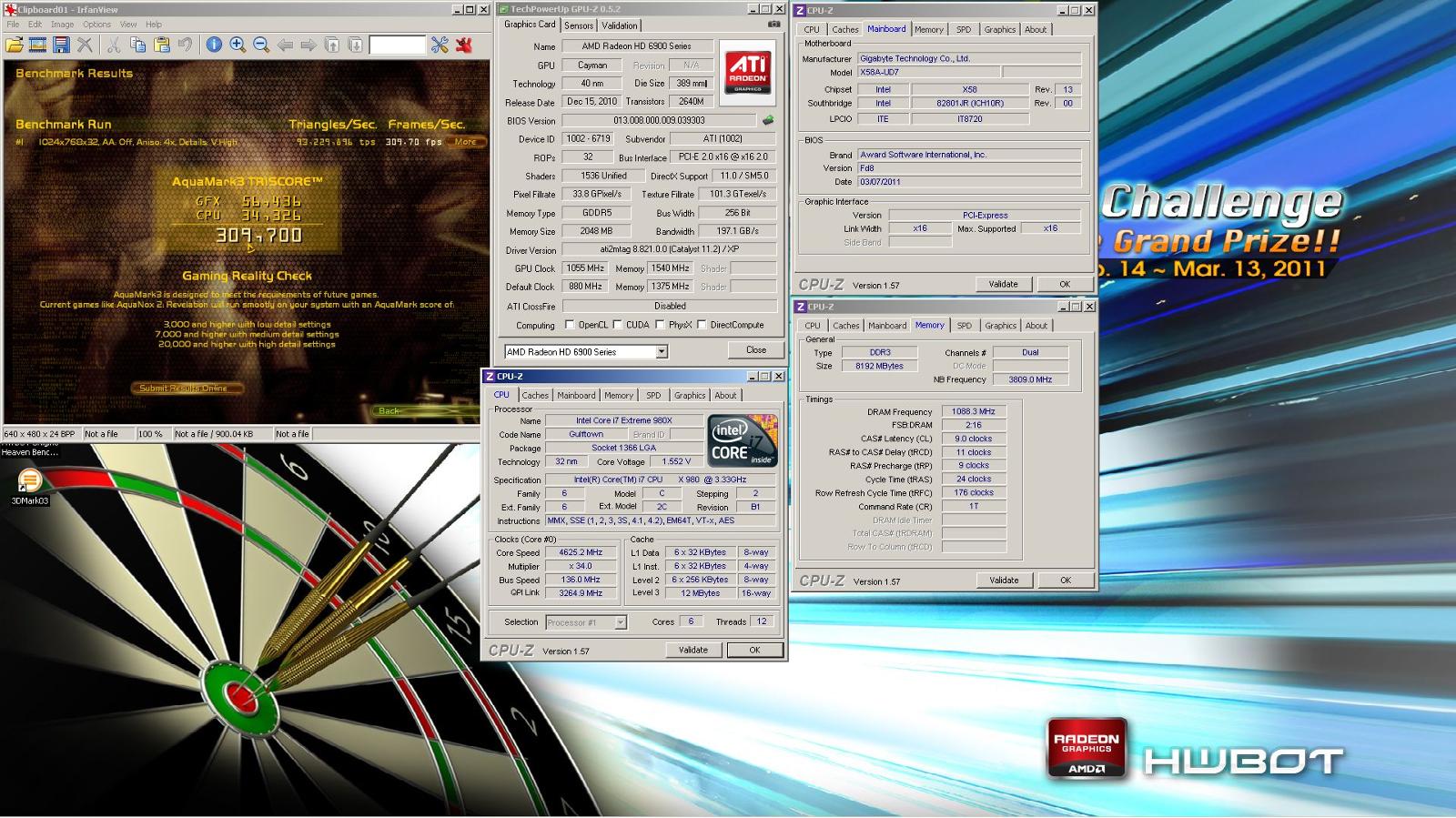1456x818 pixels.
Task: Click the GPU Name field in GPU-Z
Action: (637, 45)
